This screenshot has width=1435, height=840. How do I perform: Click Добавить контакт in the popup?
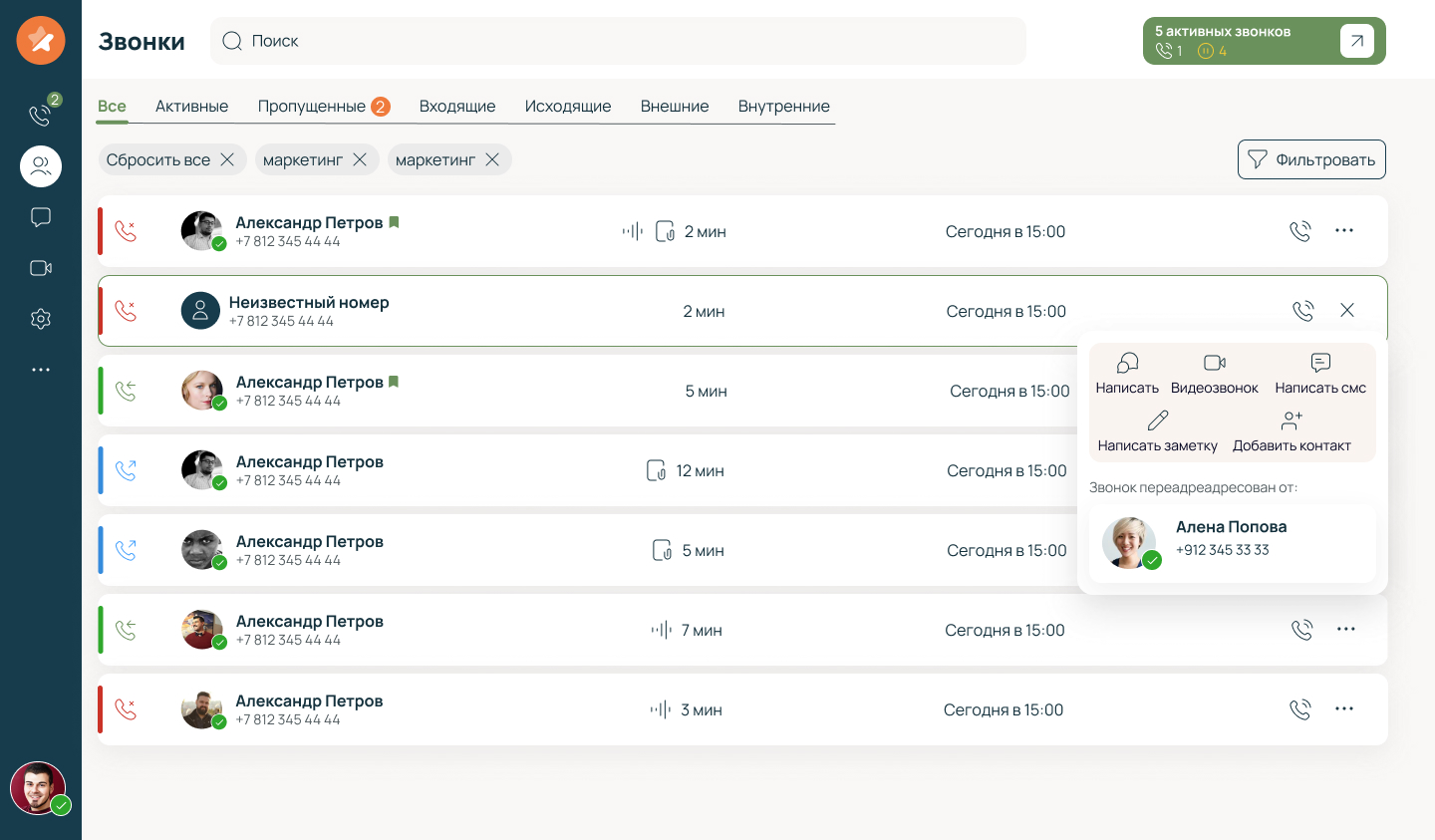click(x=1291, y=431)
